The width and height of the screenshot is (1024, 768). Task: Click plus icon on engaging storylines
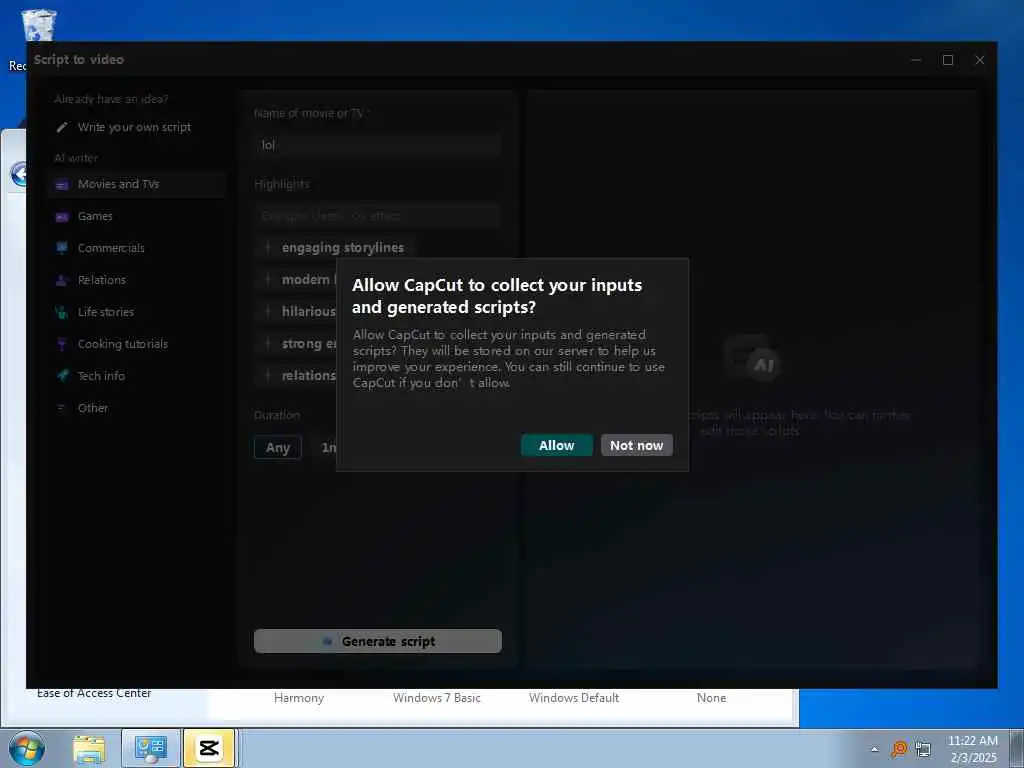267,248
